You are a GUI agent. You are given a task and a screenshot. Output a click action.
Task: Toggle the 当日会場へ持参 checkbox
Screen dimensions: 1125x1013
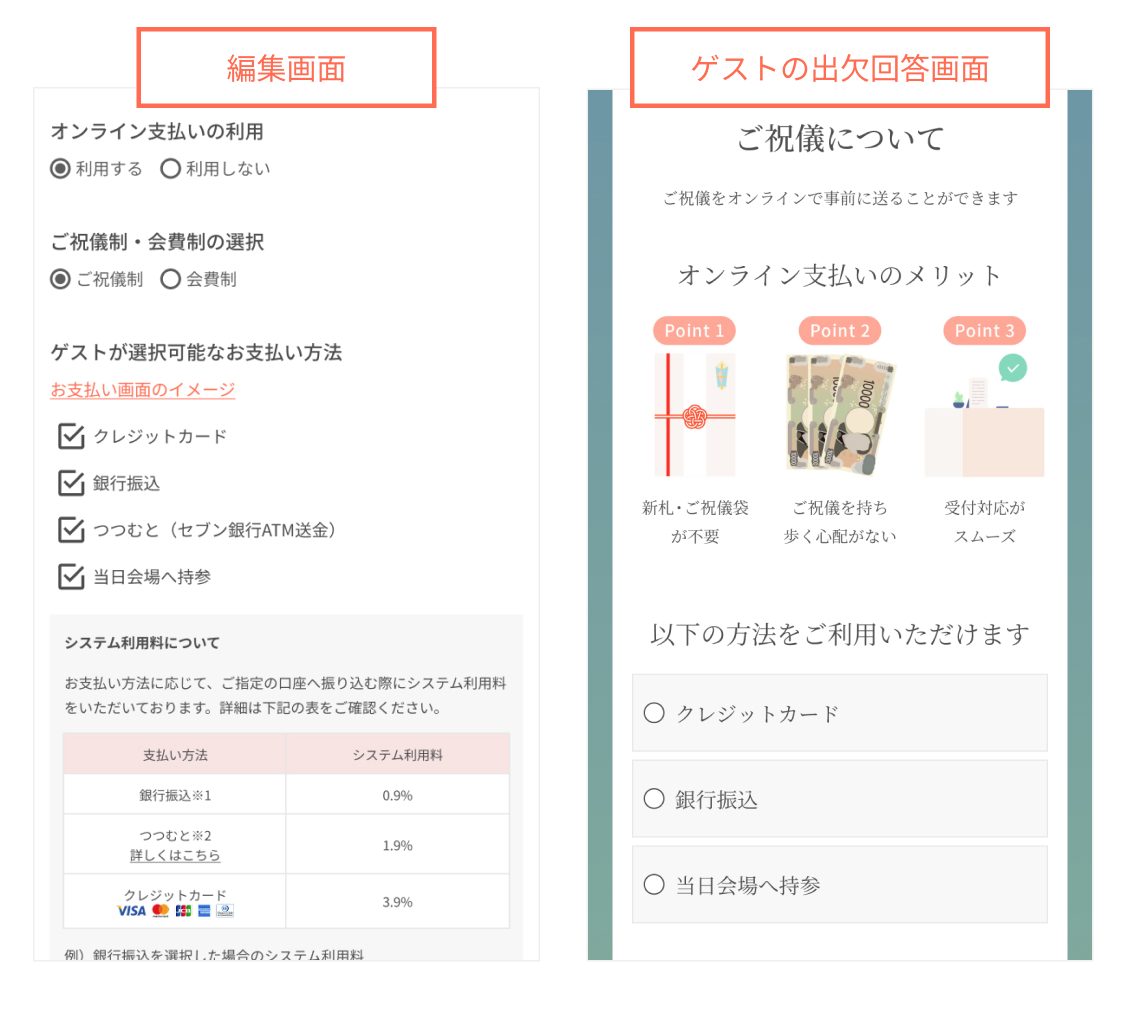tap(71, 577)
